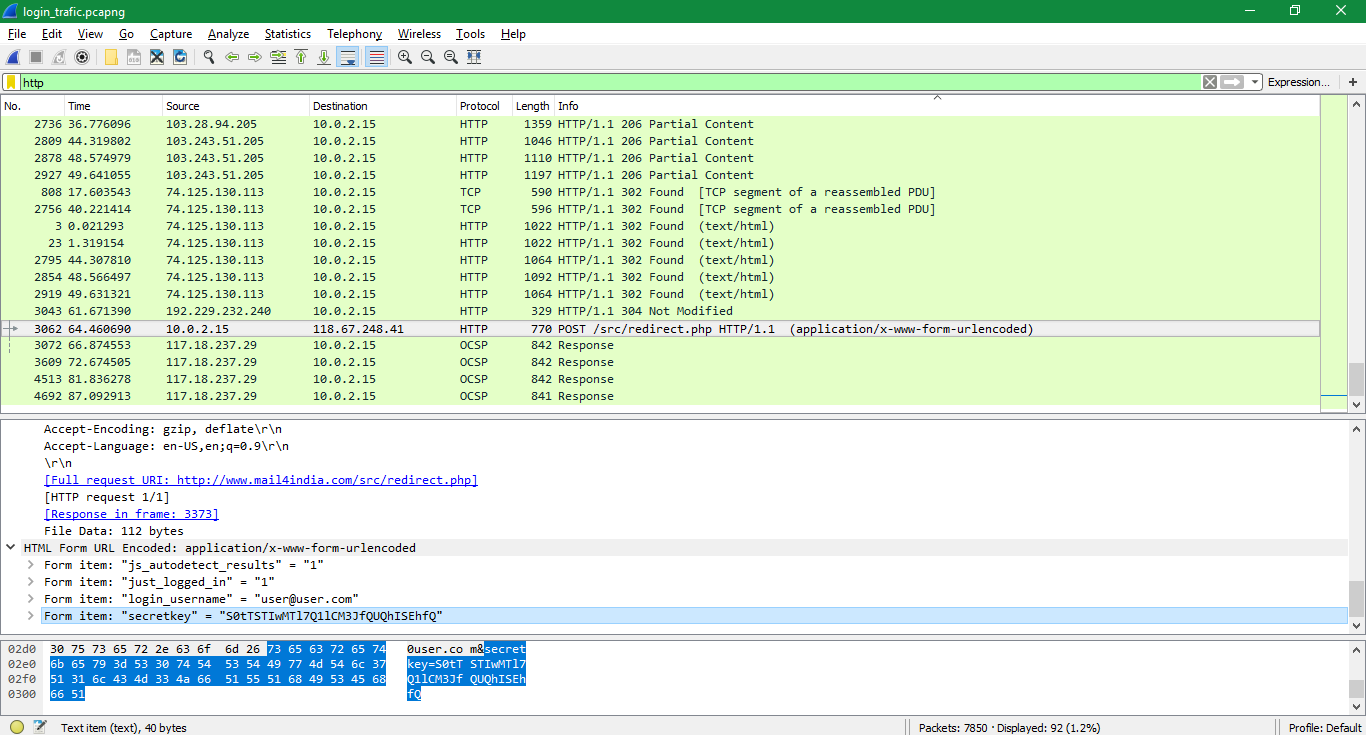This screenshot has height=735, width=1366.
Task: Follow the Response in frame 3373 link
Action: [x=131, y=513]
